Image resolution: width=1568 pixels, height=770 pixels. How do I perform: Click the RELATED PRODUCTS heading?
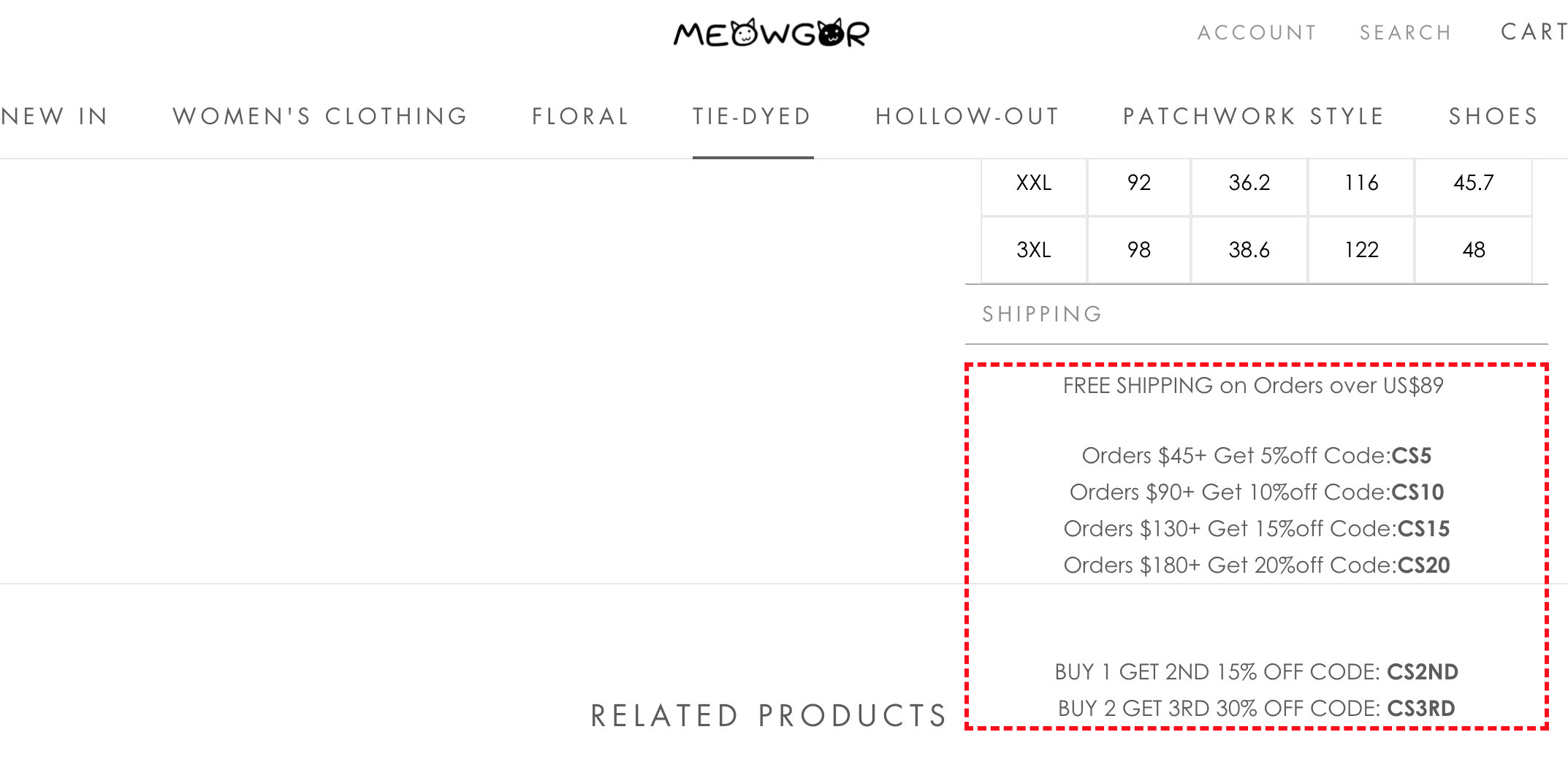pos(769,716)
